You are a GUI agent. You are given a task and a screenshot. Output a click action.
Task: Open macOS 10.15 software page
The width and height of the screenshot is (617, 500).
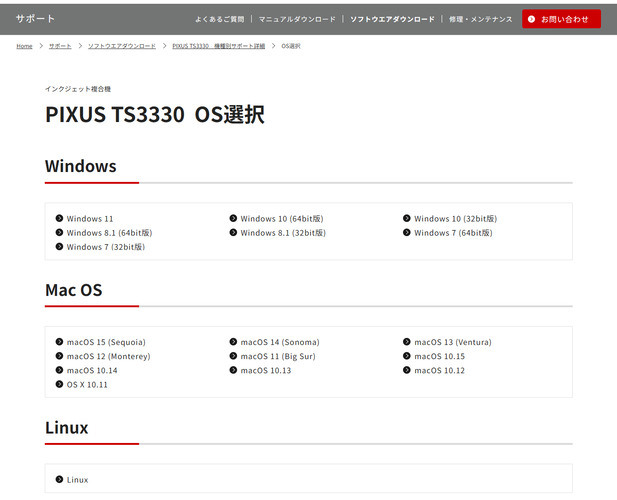point(439,356)
